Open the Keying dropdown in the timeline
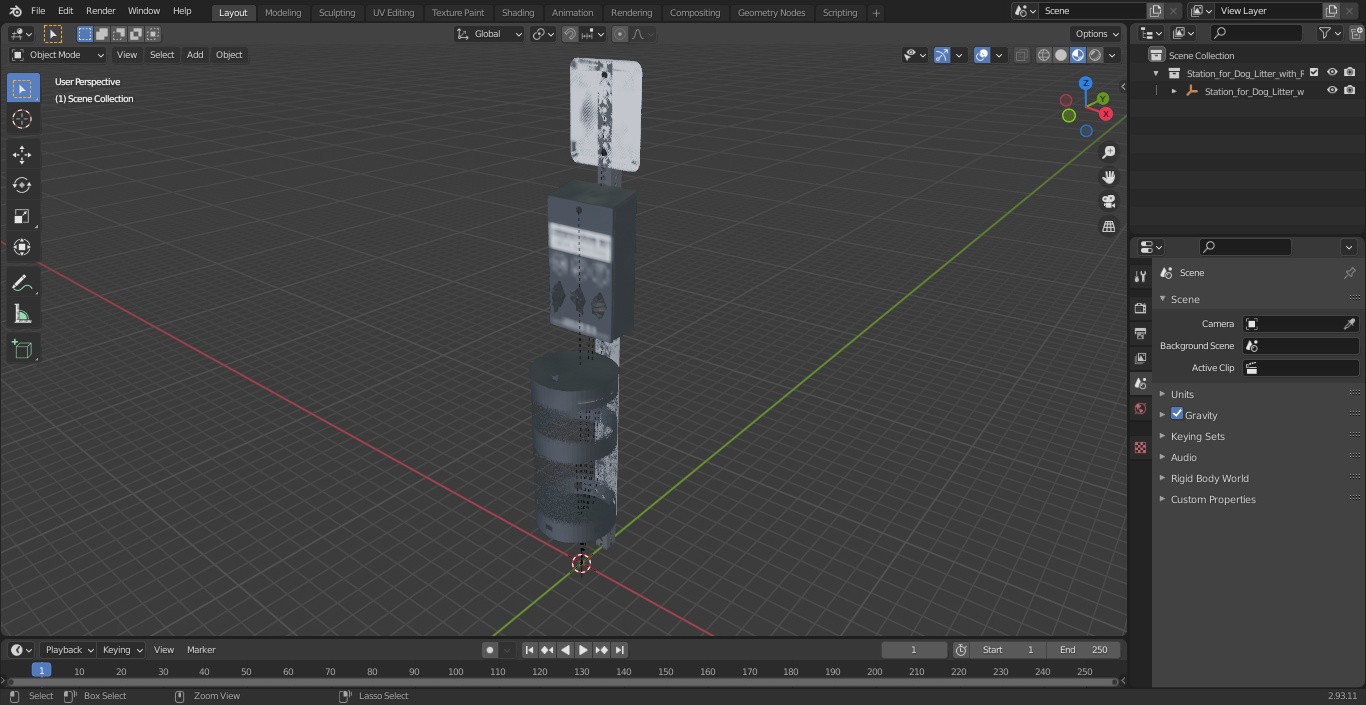1366x705 pixels. [122, 650]
